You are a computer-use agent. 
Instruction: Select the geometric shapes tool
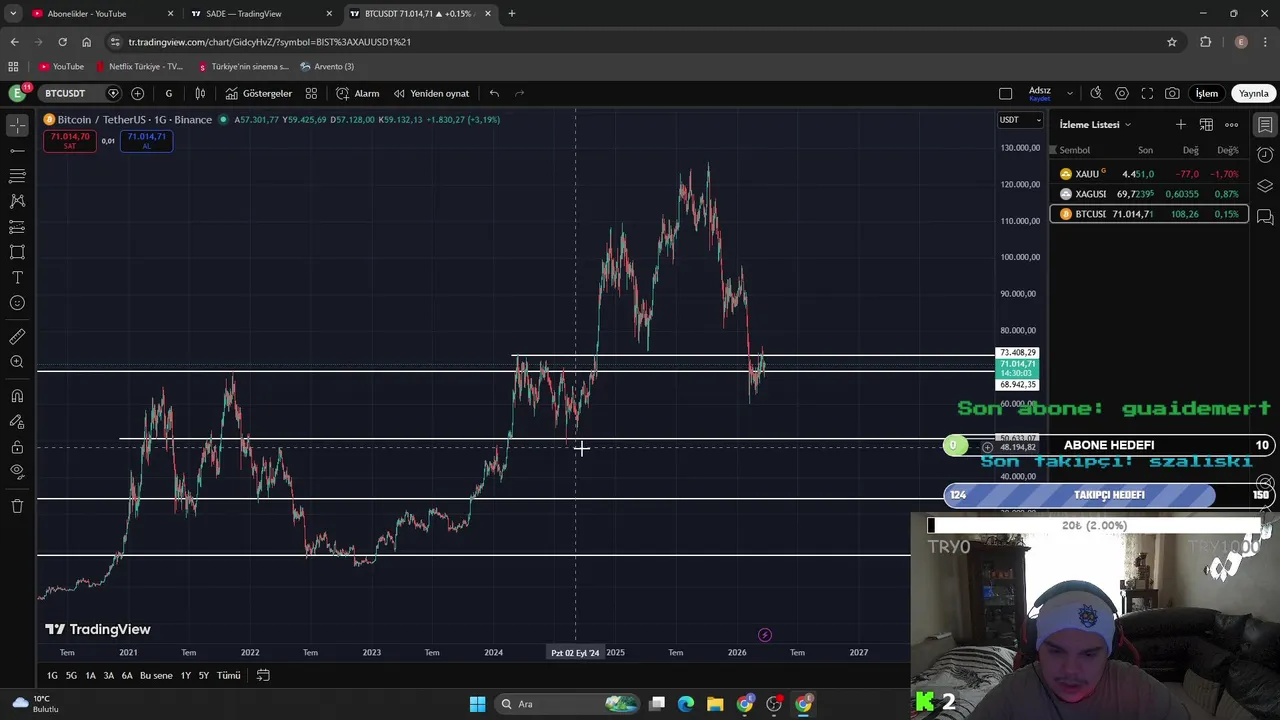pyautogui.click(x=17, y=252)
